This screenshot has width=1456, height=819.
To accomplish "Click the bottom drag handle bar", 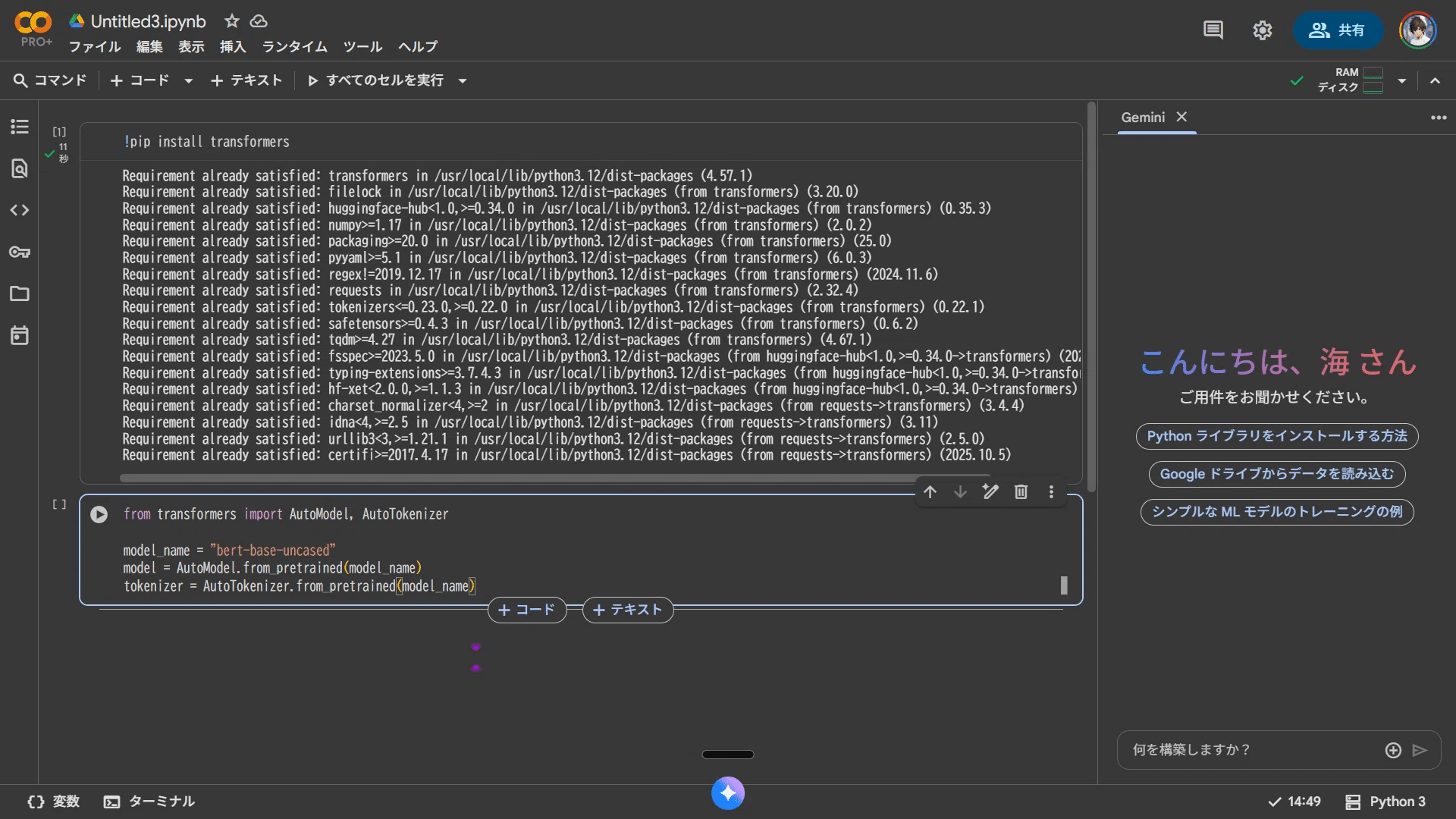I will point(728,755).
